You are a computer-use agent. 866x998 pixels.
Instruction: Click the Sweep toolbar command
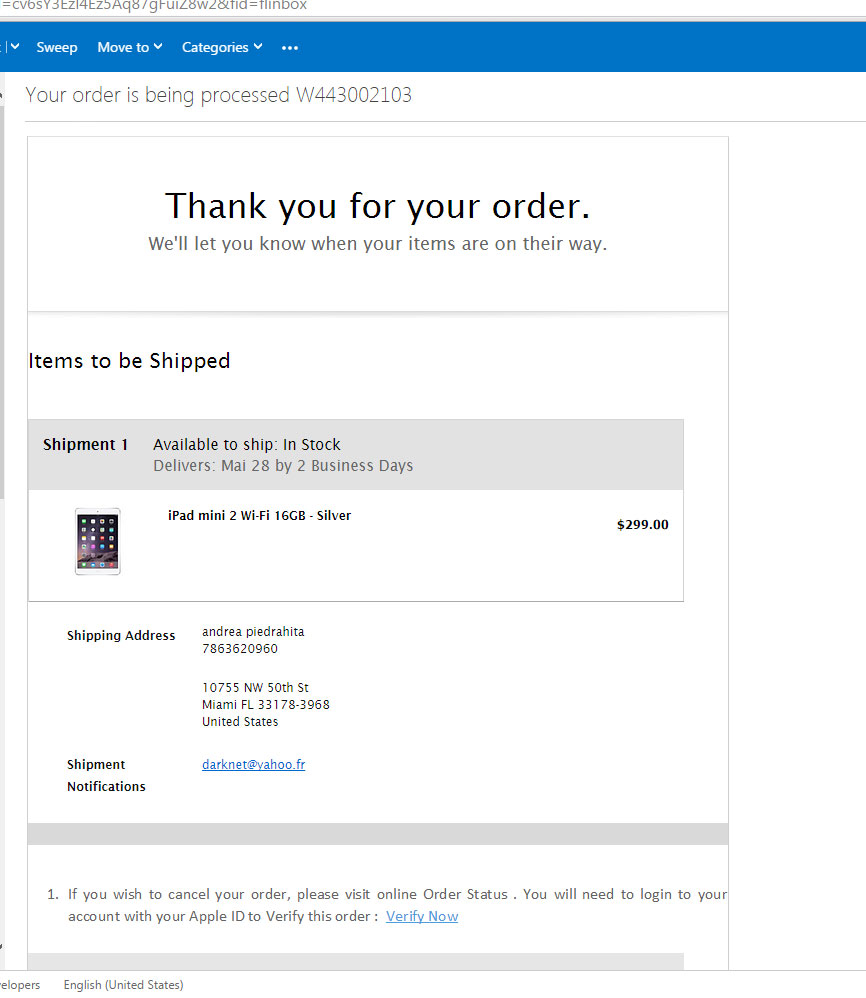click(57, 47)
